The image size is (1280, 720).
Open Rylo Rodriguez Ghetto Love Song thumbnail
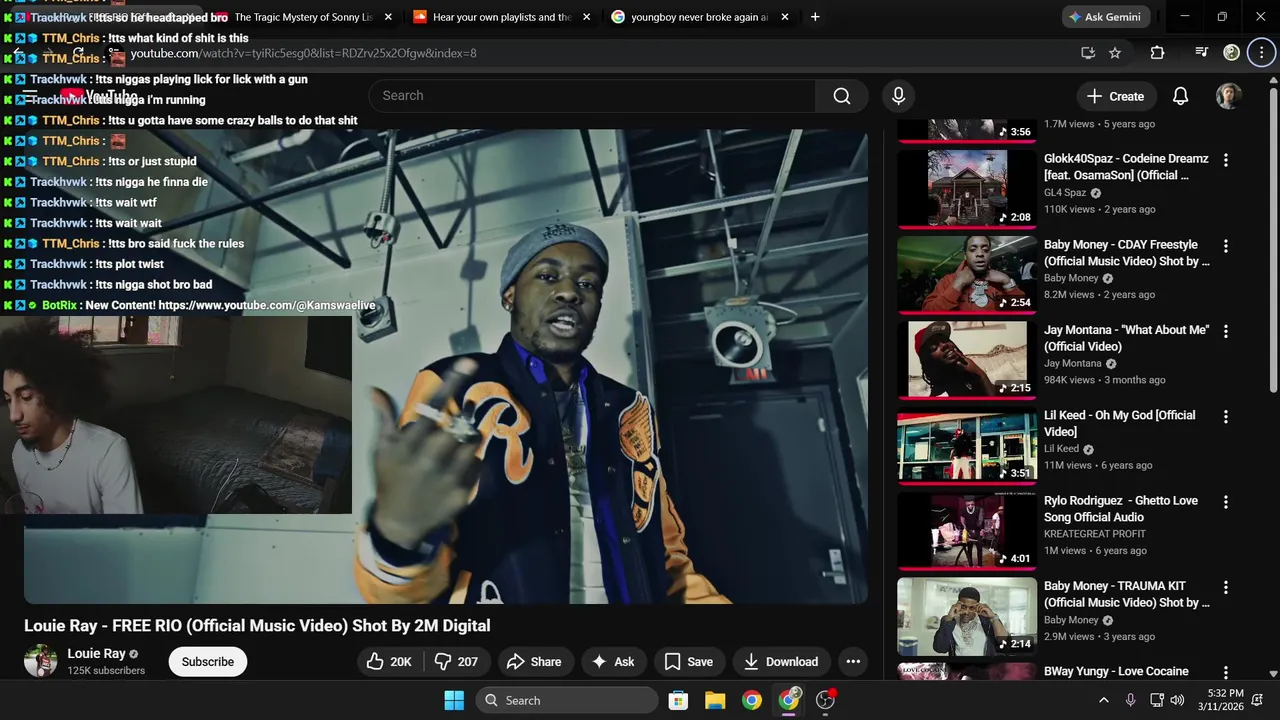[967, 530]
